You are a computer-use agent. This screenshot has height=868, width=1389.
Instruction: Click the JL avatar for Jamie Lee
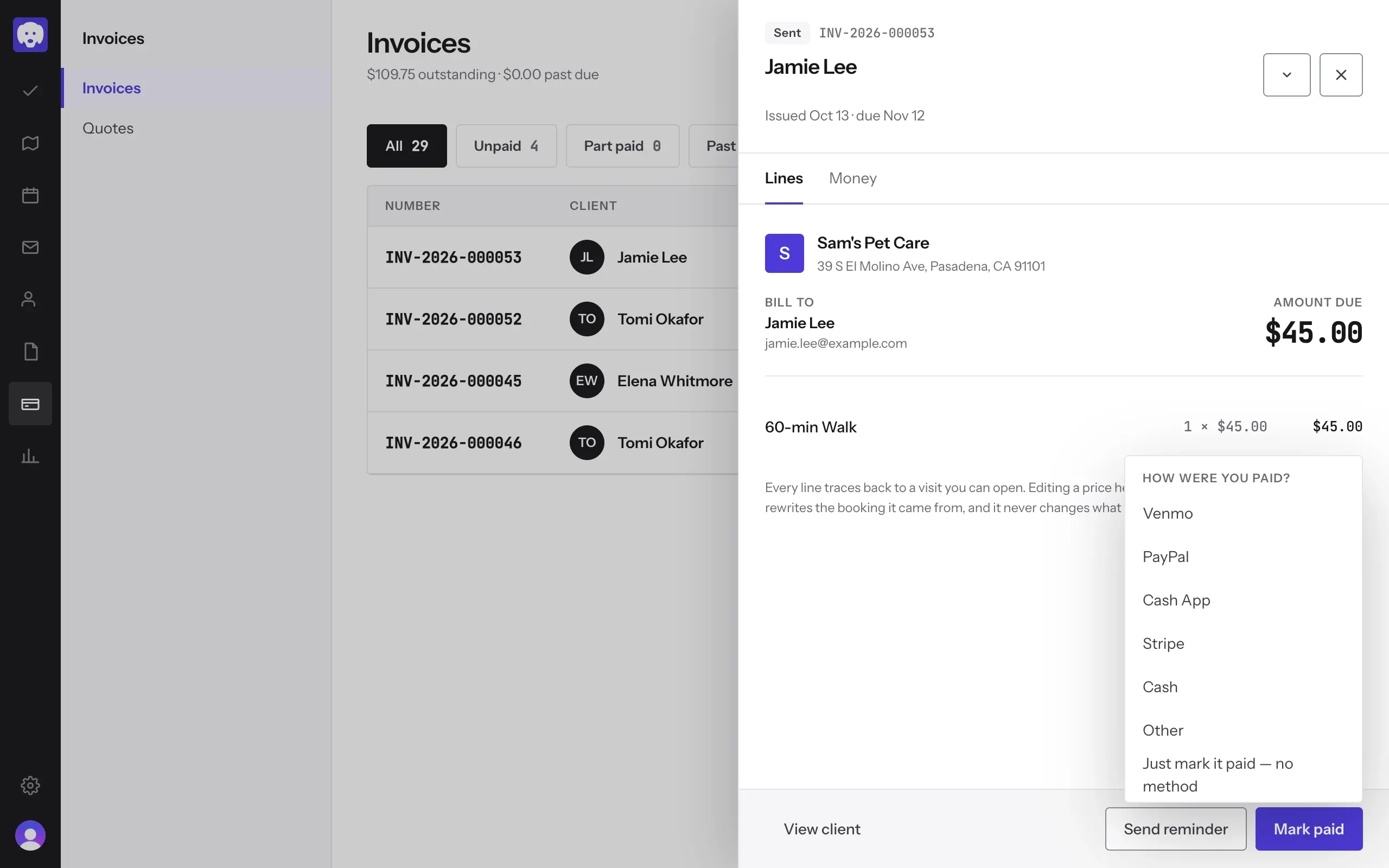coord(587,257)
